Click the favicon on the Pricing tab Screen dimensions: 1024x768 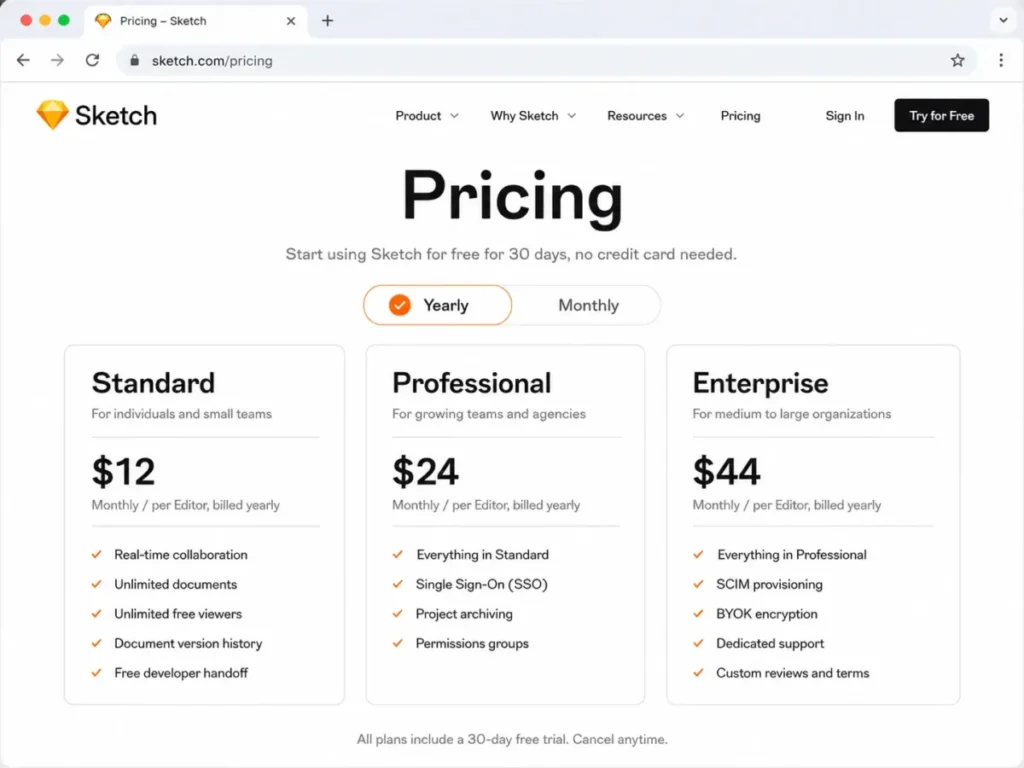pos(103,21)
